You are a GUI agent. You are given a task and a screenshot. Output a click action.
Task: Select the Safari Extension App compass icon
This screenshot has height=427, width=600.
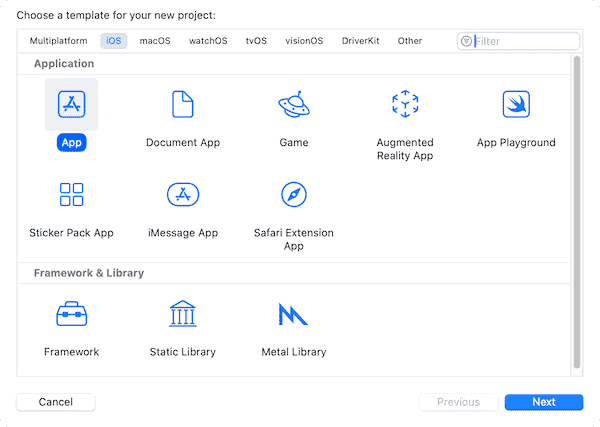(x=293, y=194)
